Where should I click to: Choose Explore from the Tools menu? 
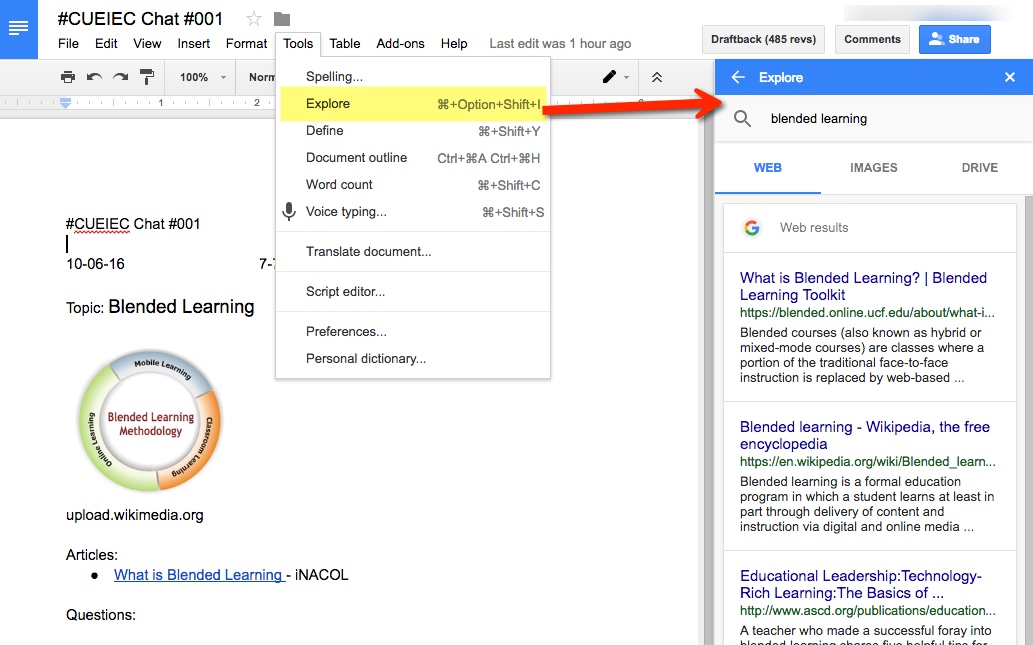point(328,104)
